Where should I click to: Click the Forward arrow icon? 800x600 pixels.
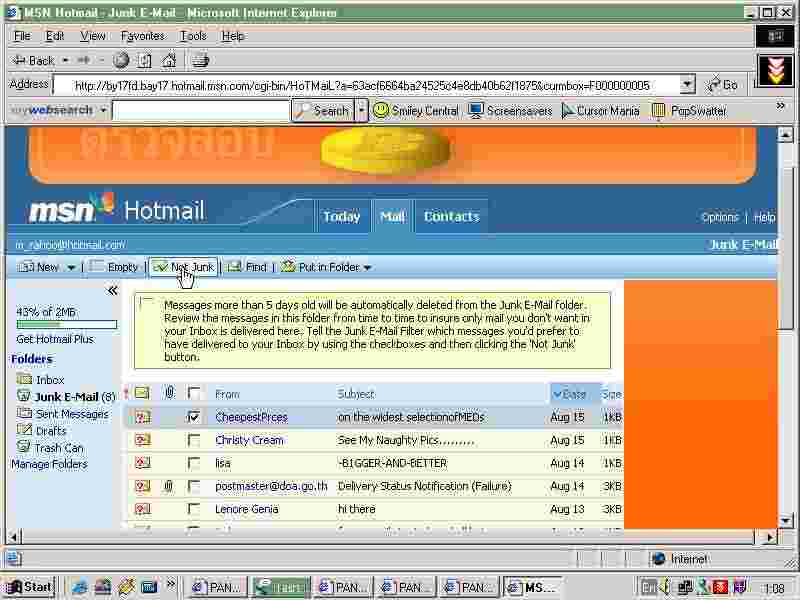coord(84,60)
